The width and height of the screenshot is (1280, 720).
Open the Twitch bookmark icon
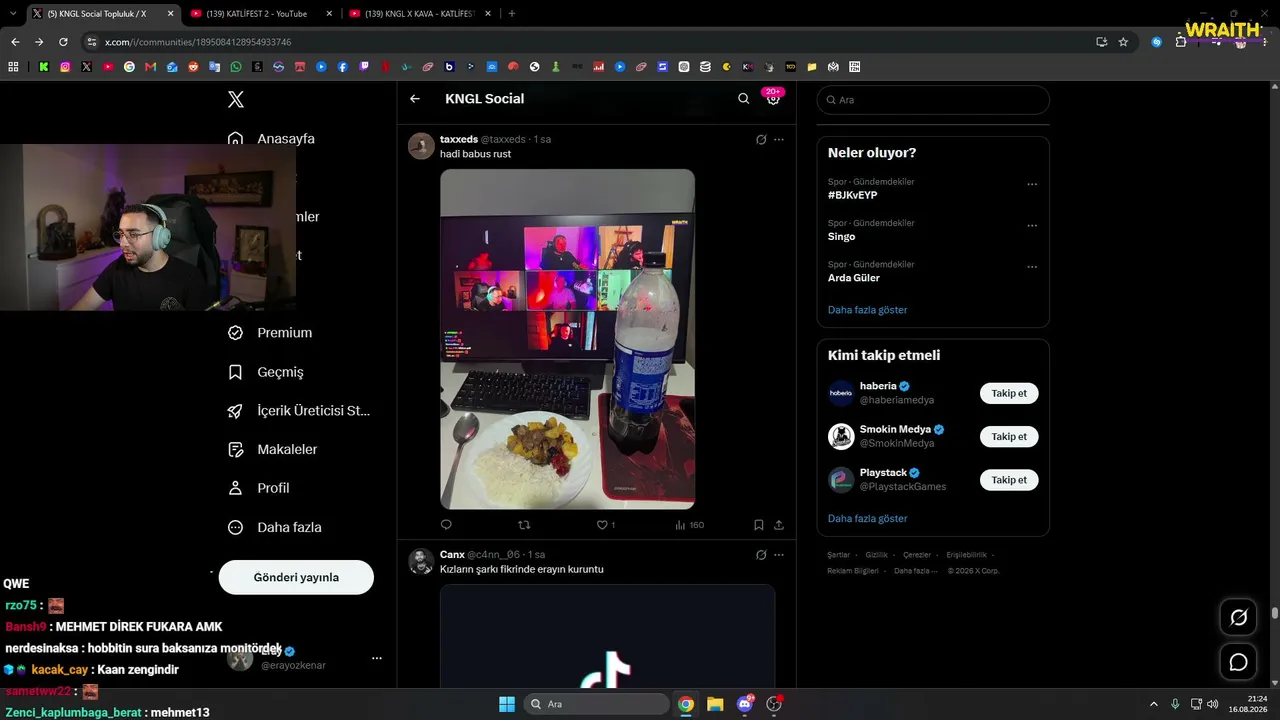pos(364,67)
